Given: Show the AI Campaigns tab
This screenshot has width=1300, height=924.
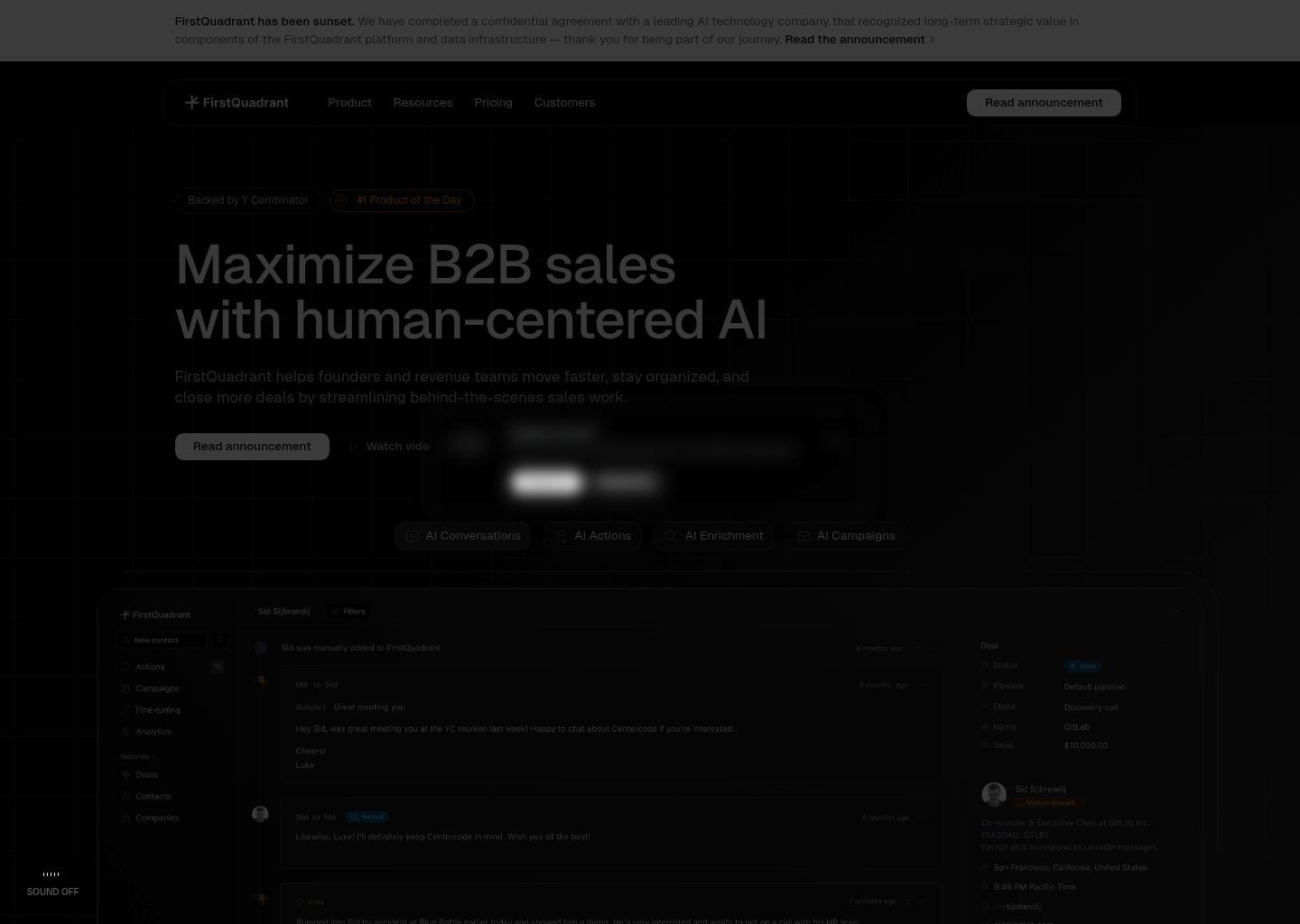Looking at the screenshot, I should coord(845,536).
